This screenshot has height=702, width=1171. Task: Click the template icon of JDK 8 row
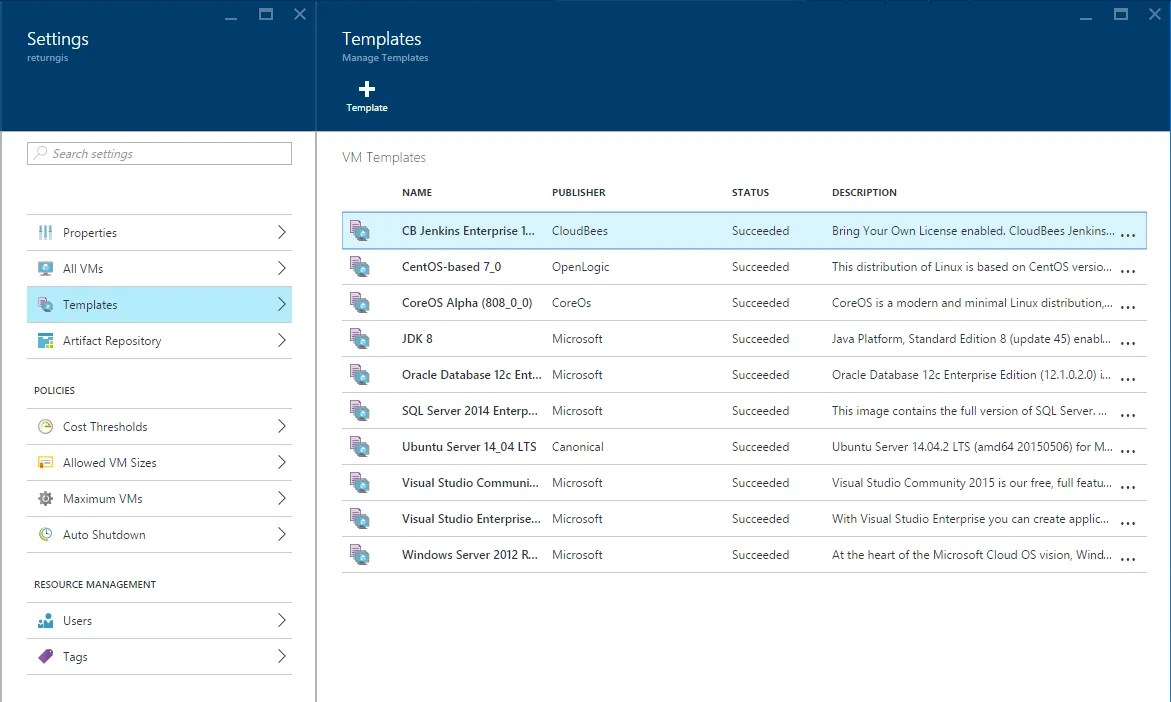coord(360,338)
